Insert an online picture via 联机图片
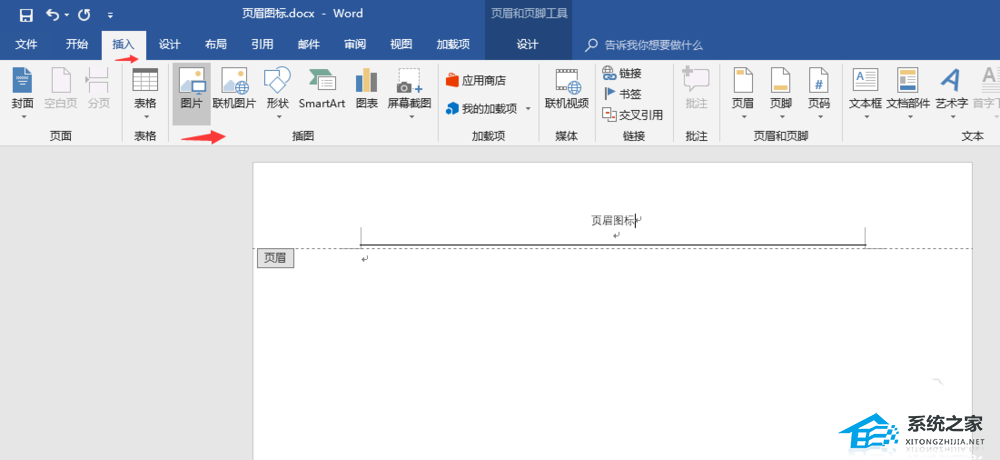Image resolution: width=1000 pixels, height=460 pixels. pos(234,88)
